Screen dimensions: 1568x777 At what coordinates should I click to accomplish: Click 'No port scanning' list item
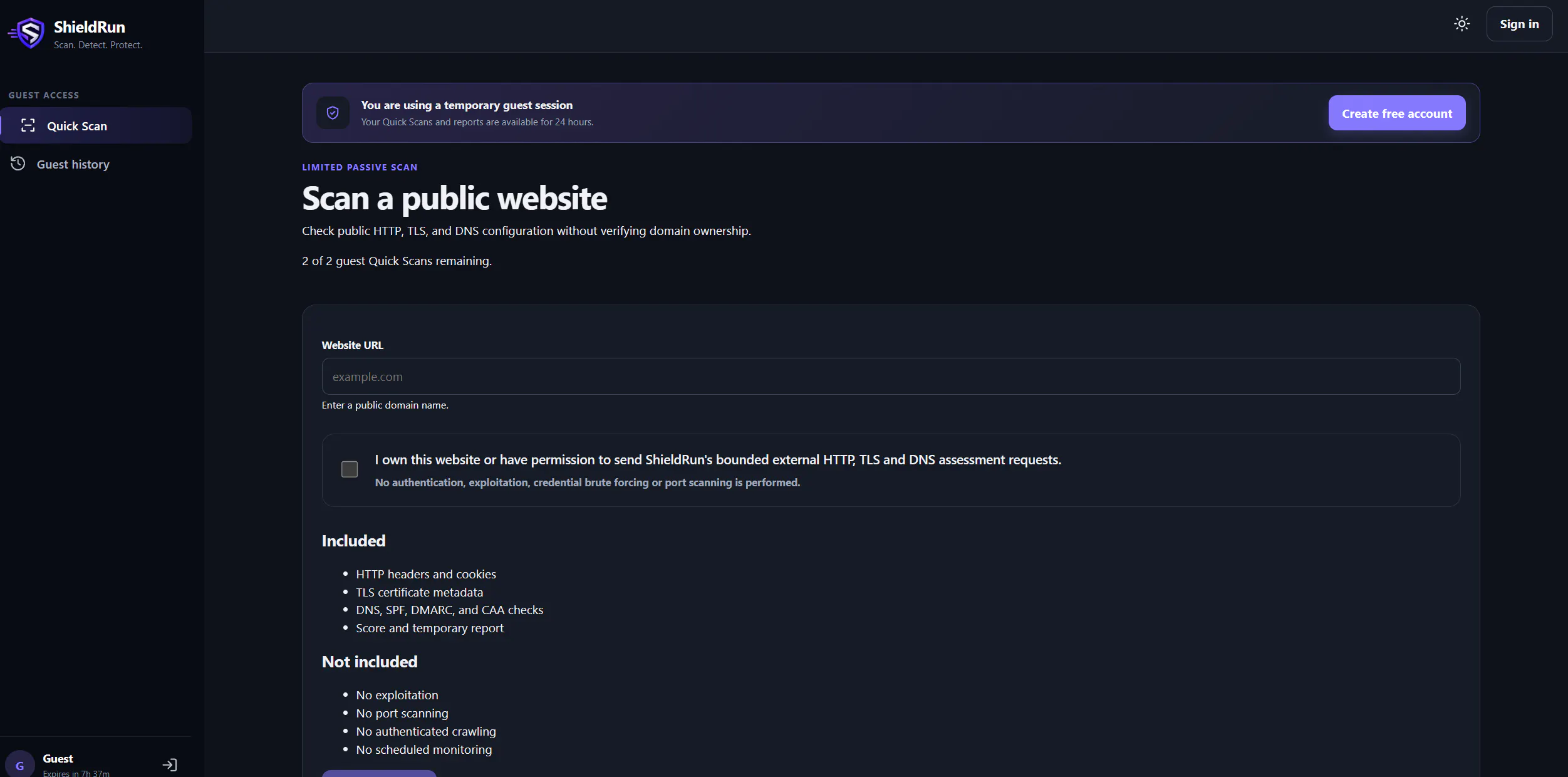tap(402, 713)
